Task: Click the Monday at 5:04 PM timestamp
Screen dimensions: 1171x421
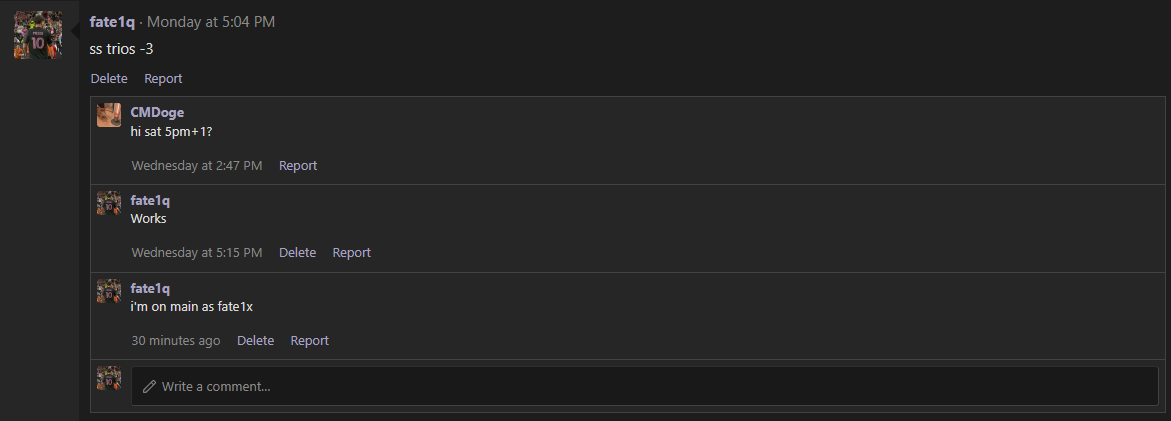Action: tap(211, 22)
